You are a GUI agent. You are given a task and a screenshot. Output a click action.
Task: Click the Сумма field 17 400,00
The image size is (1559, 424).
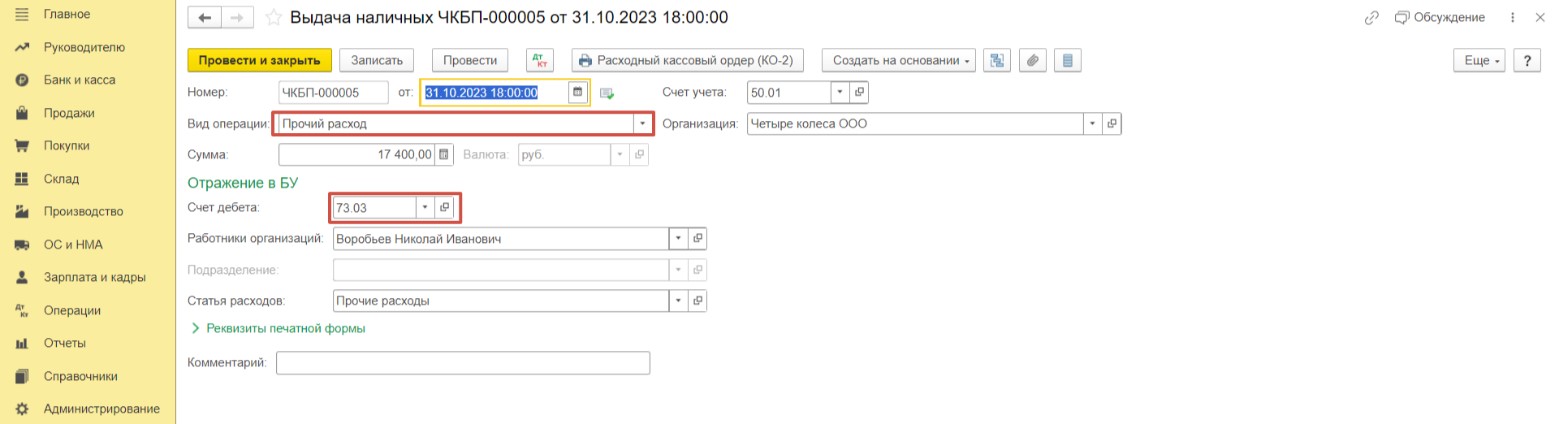356,155
